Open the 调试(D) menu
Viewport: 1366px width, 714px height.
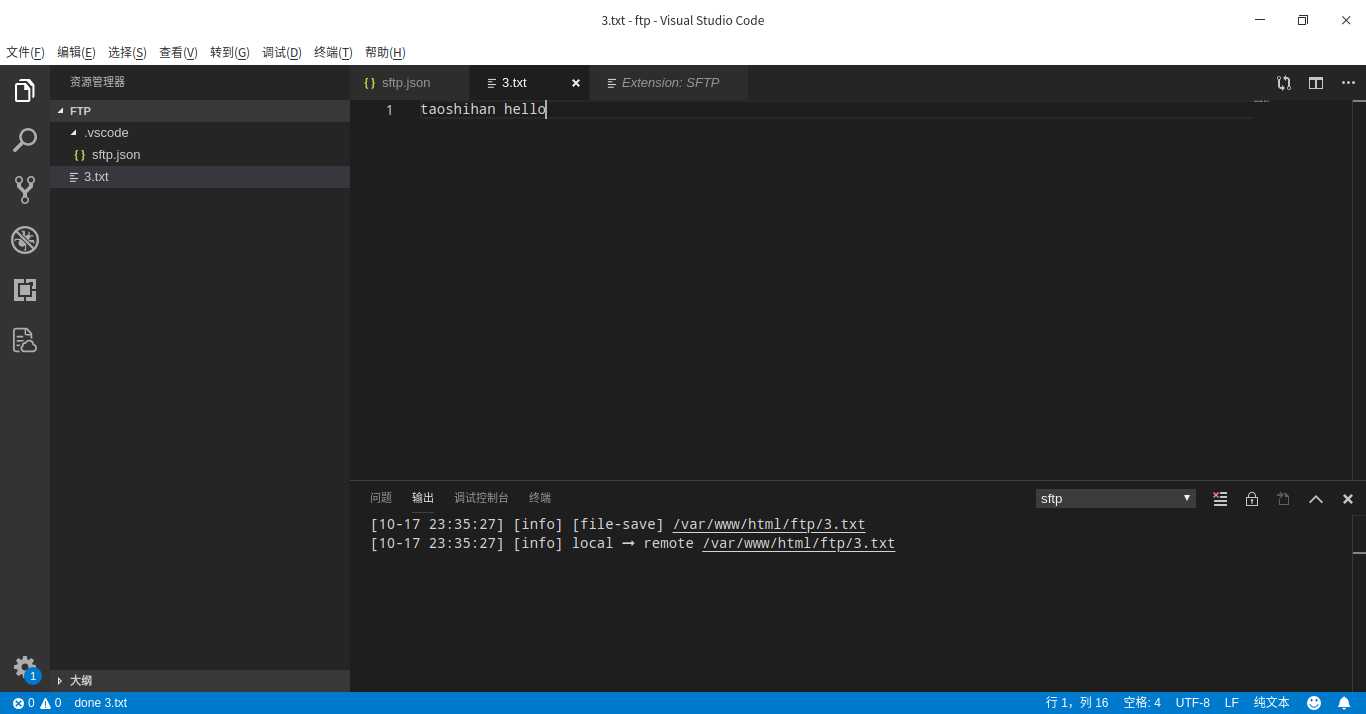282,52
